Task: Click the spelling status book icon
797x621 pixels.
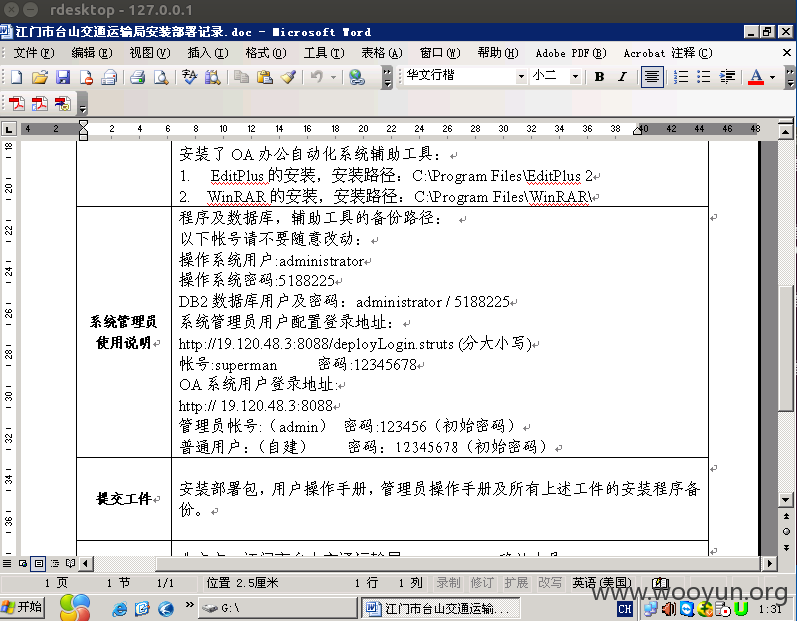Action: click(660, 583)
